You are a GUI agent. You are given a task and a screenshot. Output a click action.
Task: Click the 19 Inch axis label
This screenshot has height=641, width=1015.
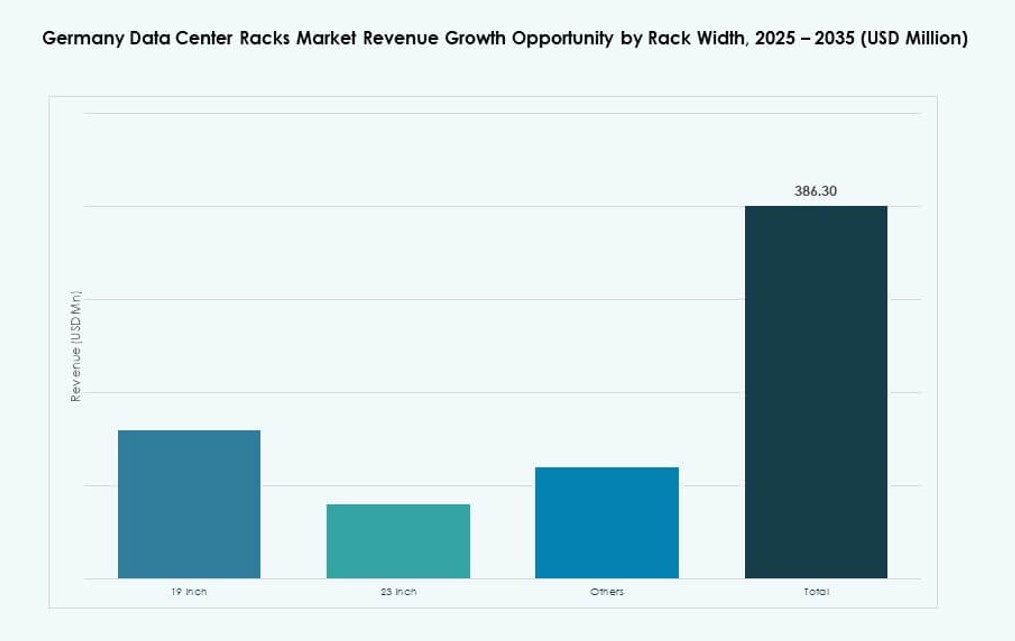click(190, 591)
